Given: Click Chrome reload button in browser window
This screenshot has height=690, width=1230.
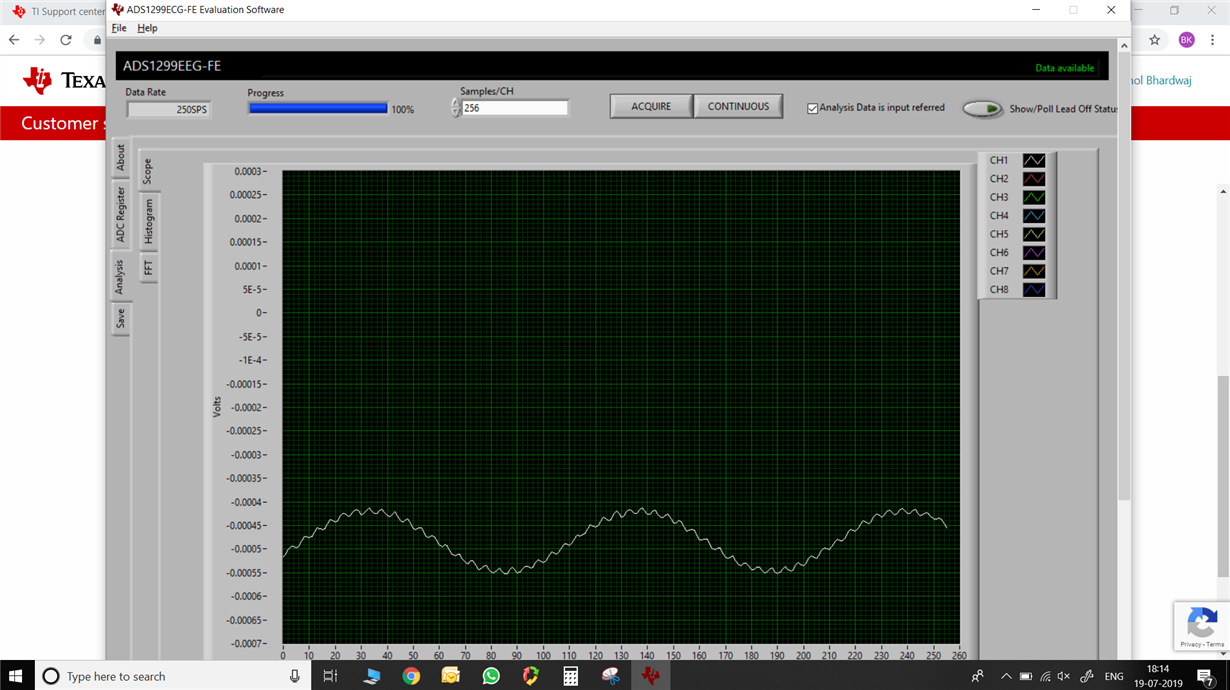Looking at the screenshot, I should [x=66, y=40].
